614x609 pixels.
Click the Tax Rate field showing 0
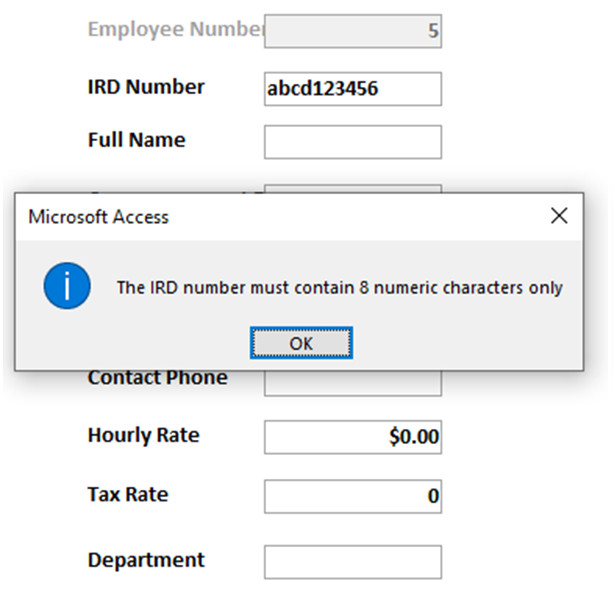(353, 496)
